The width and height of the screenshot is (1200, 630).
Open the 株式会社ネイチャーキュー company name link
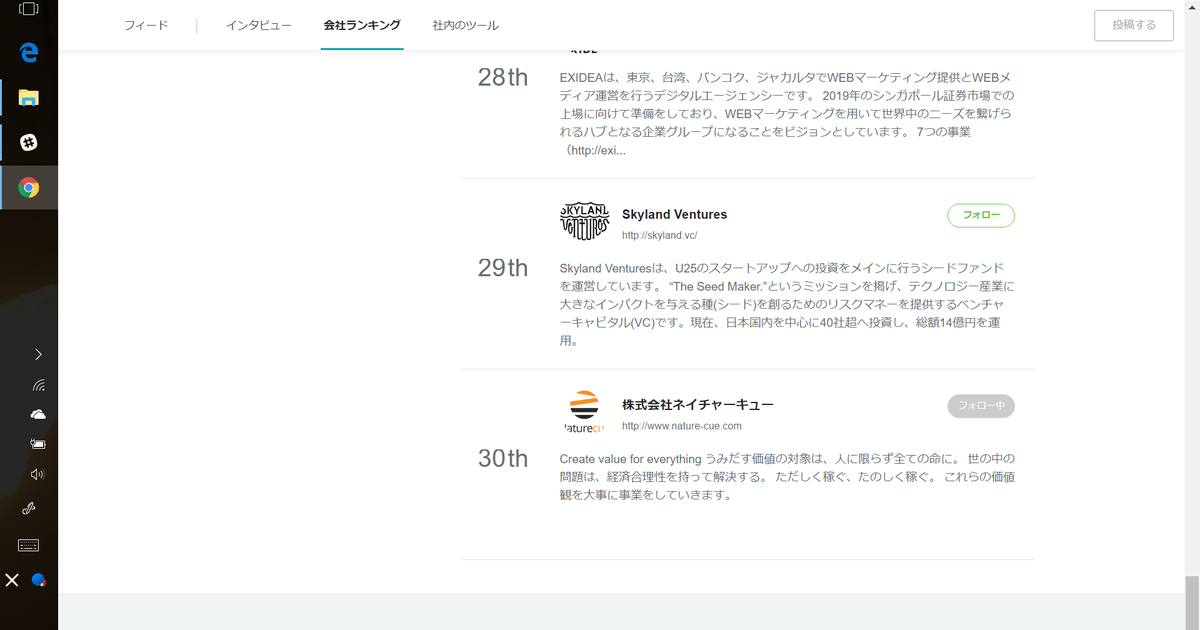pos(698,405)
